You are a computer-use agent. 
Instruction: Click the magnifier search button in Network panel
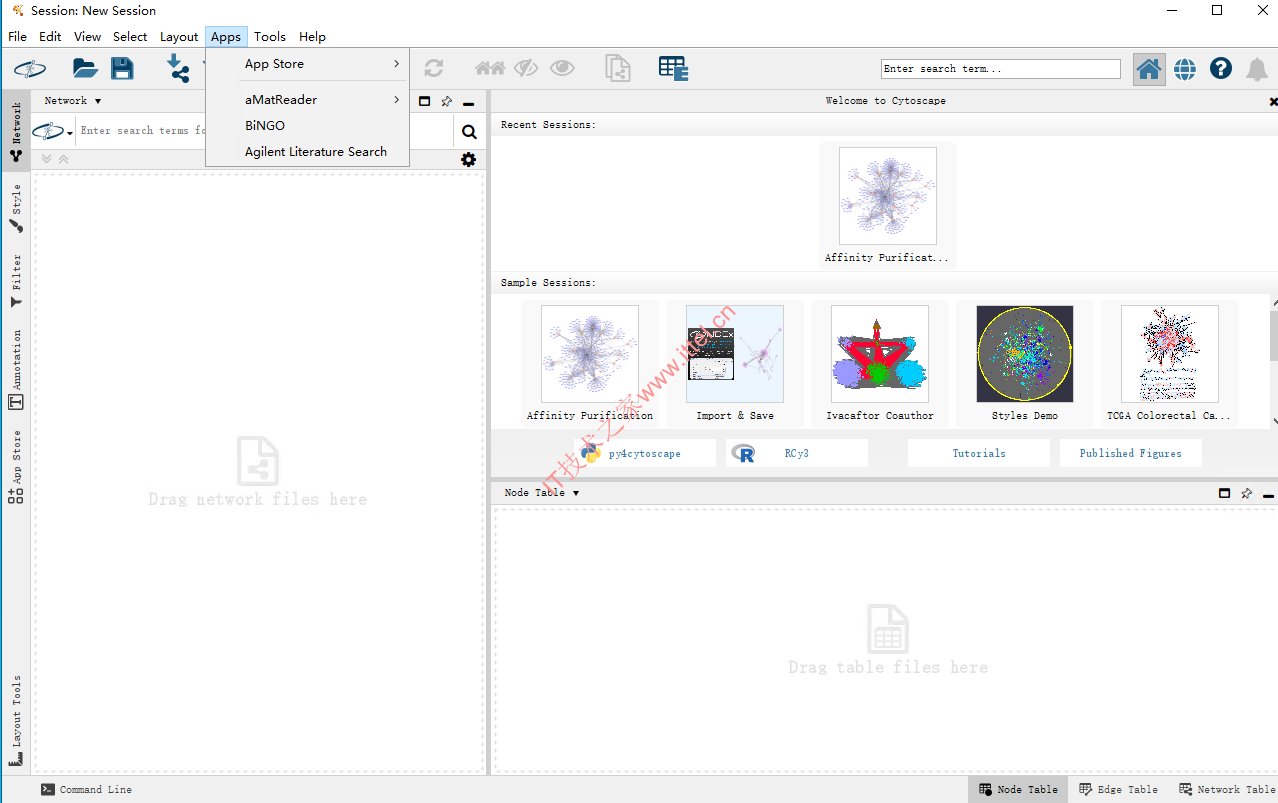tap(469, 132)
